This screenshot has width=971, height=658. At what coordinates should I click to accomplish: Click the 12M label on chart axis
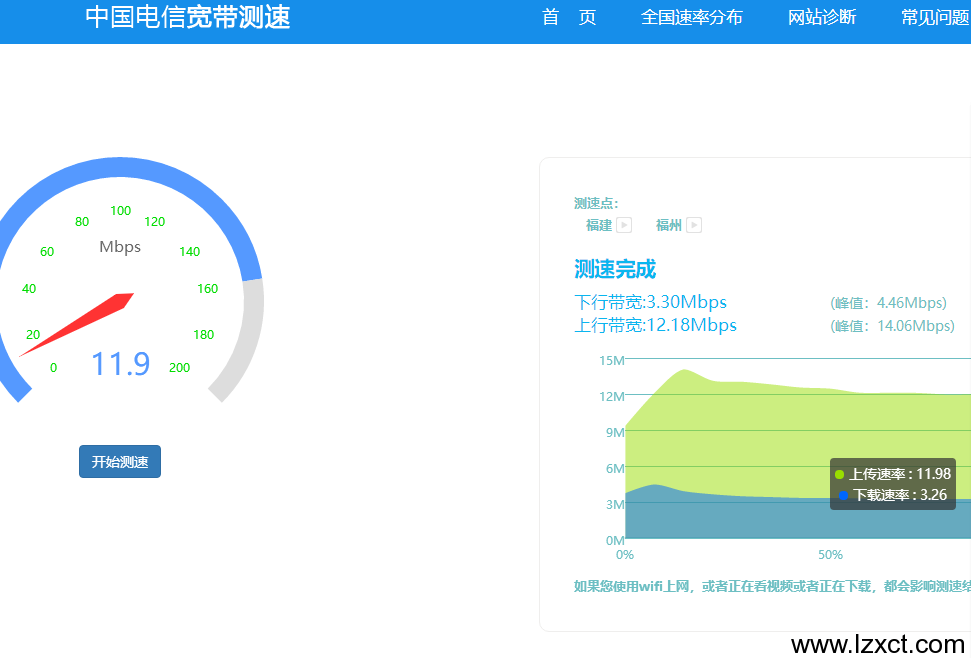pyautogui.click(x=611, y=396)
